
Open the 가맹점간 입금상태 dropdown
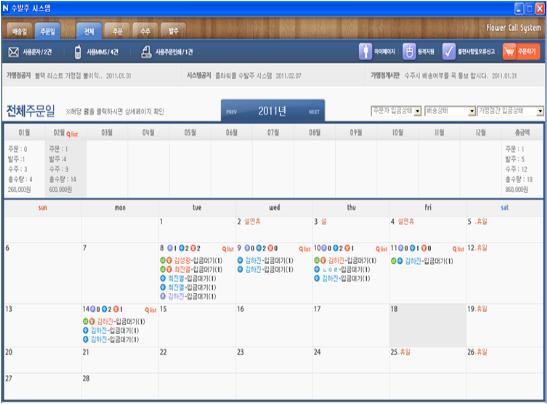click(510, 111)
